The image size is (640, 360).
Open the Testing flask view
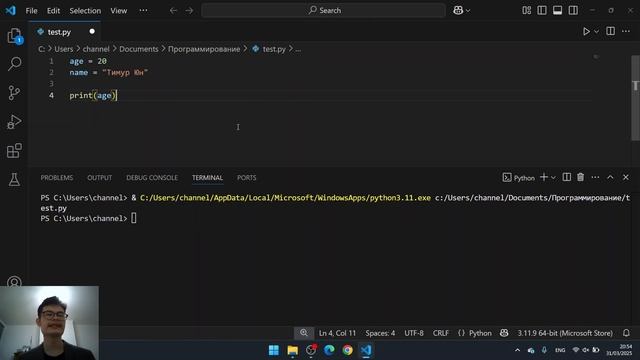pos(14,180)
